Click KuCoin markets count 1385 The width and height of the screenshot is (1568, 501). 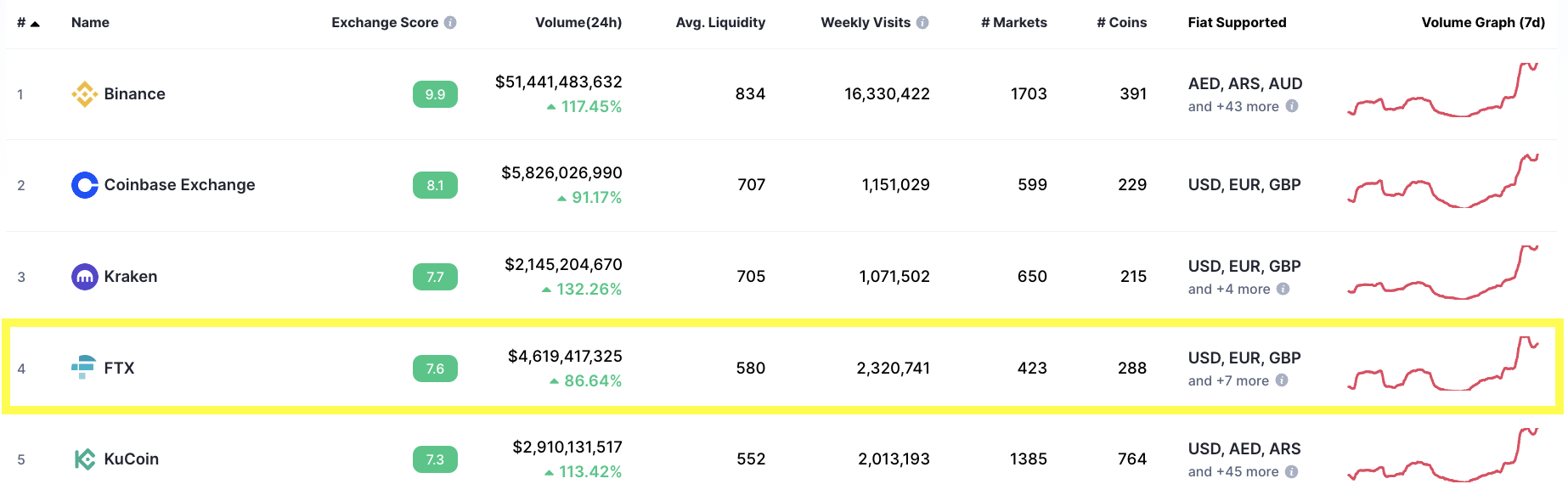(x=1029, y=459)
